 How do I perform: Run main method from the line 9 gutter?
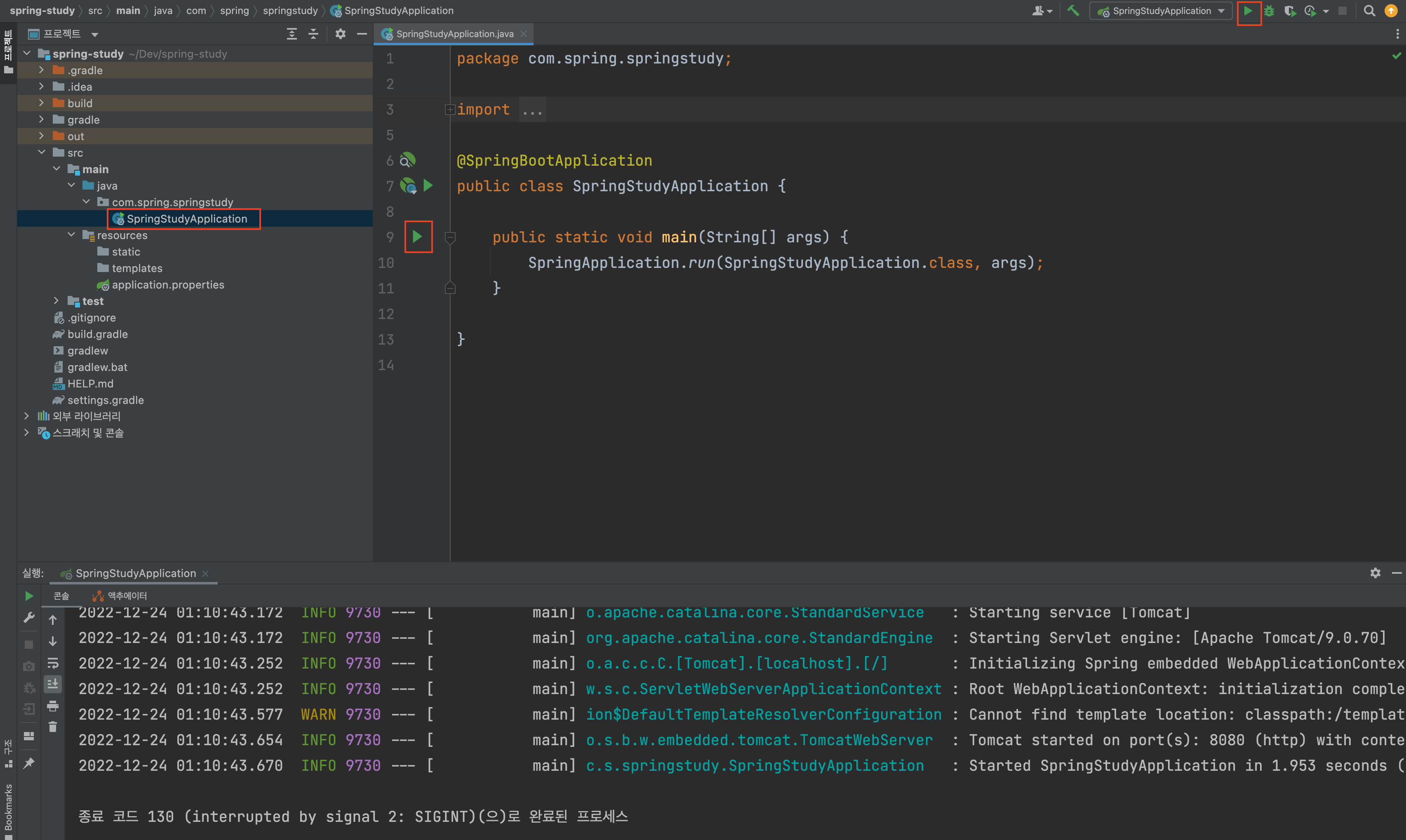point(417,237)
